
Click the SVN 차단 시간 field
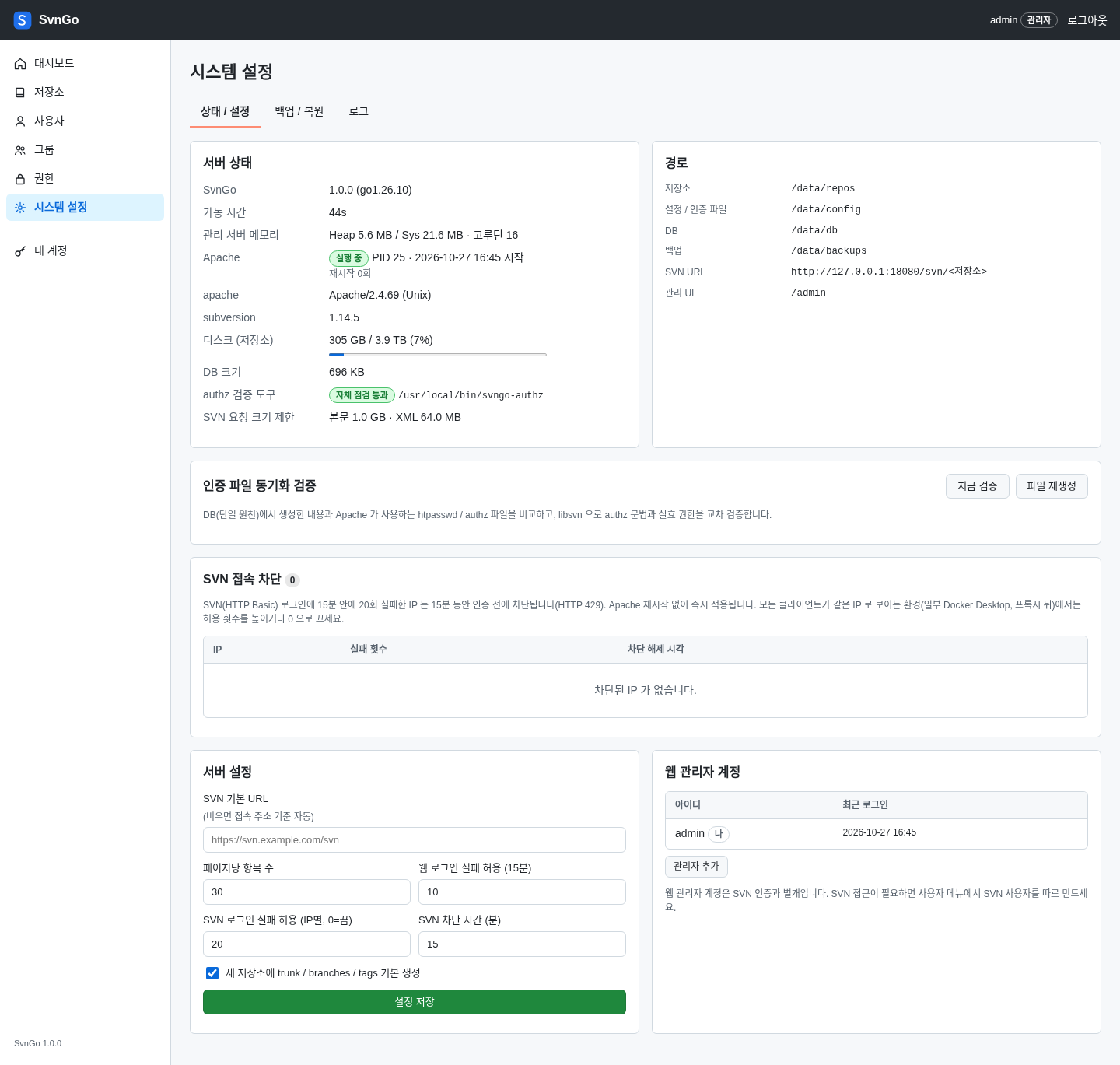tap(522, 944)
